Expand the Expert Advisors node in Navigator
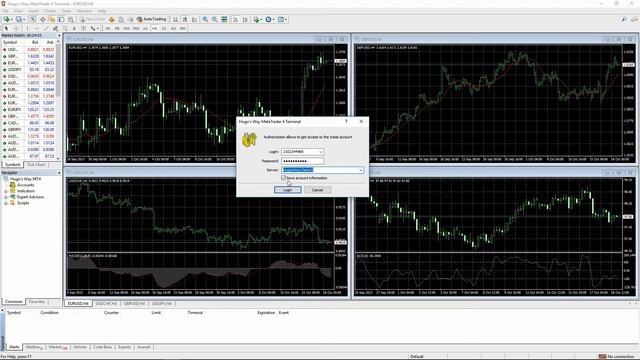 tap(6, 197)
